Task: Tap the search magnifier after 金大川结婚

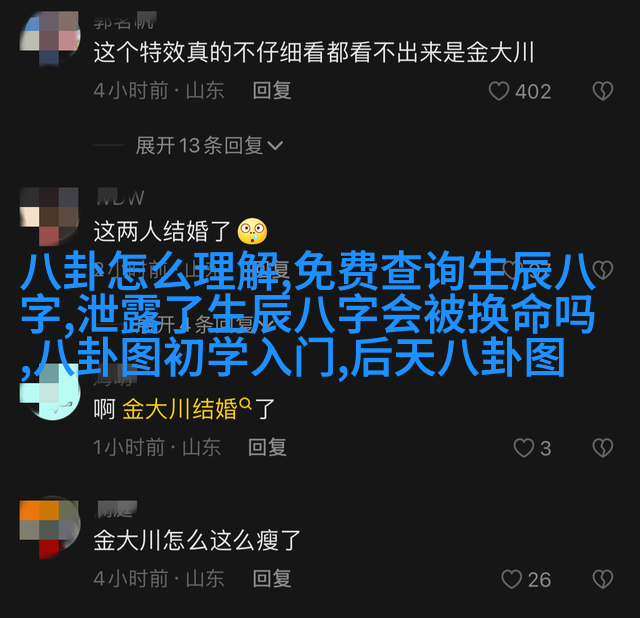Action: [245, 404]
